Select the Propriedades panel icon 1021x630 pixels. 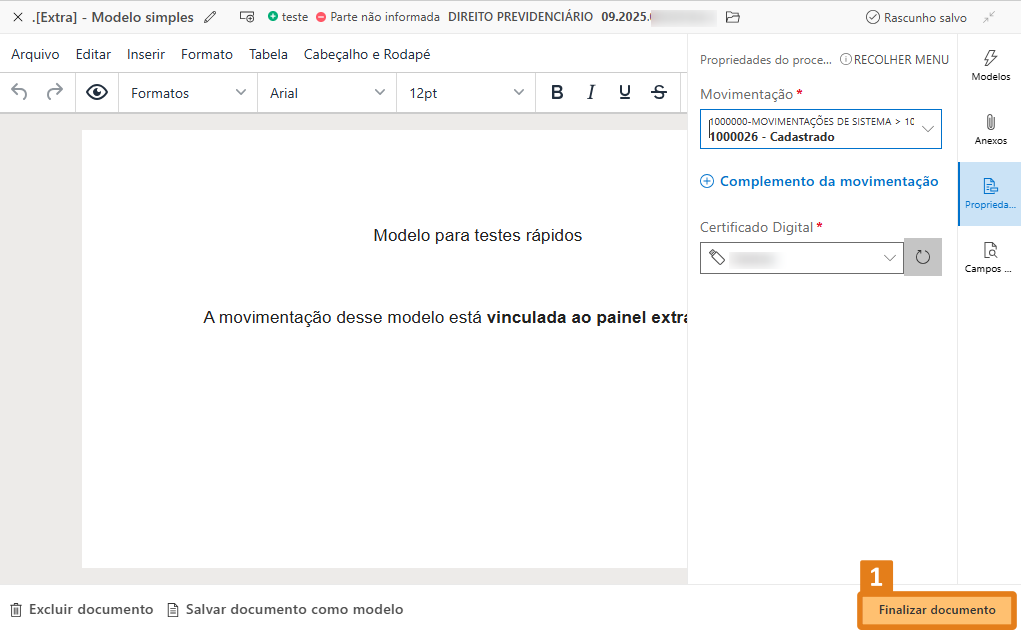click(989, 194)
